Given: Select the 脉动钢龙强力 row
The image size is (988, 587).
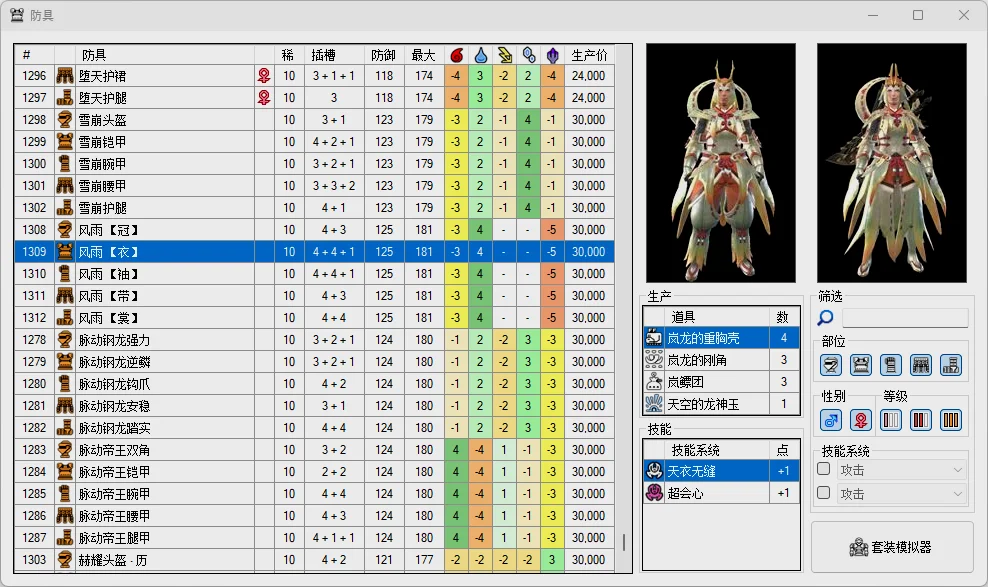Looking at the screenshot, I should pyautogui.click(x=314, y=340).
